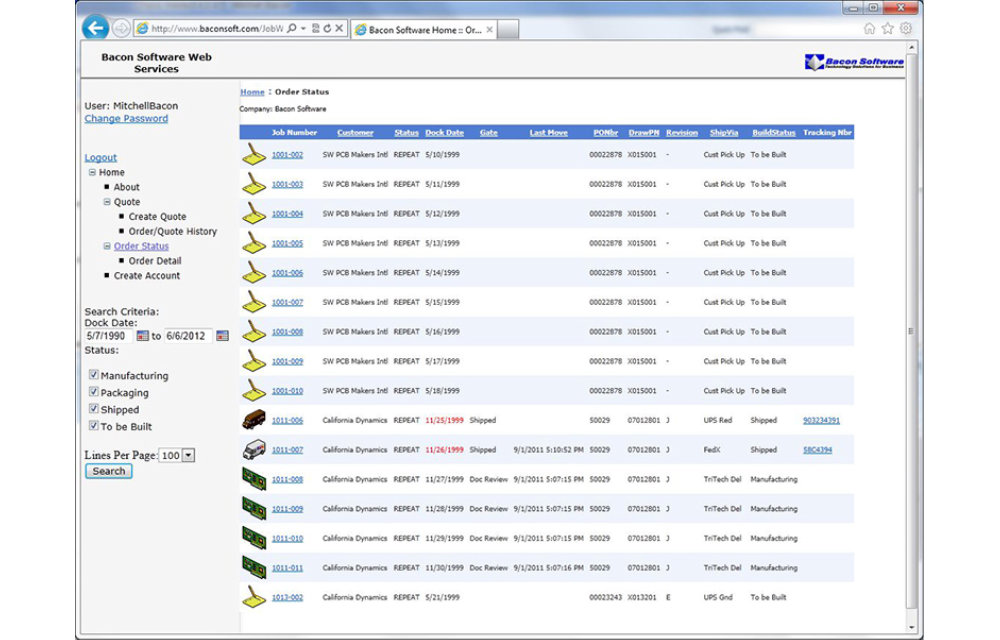Viewport: 1000px width, 640px height.
Task: Open the address bar dropdown arrow
Action: [x=304, y=29]
